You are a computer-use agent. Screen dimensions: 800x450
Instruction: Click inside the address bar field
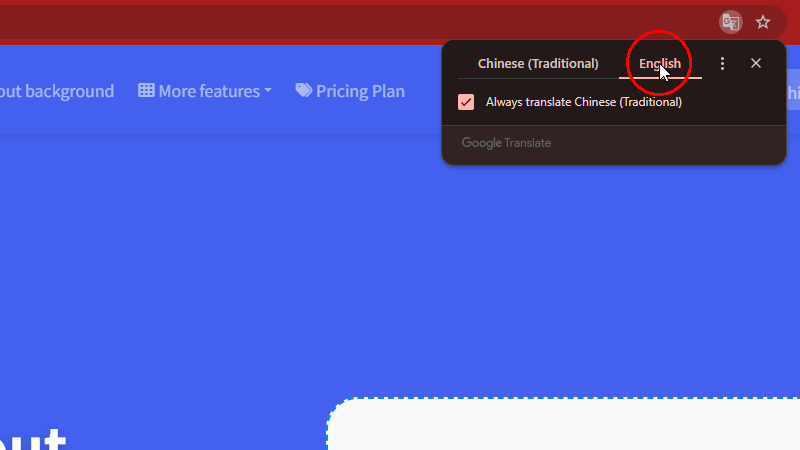(x=357, y=22)
